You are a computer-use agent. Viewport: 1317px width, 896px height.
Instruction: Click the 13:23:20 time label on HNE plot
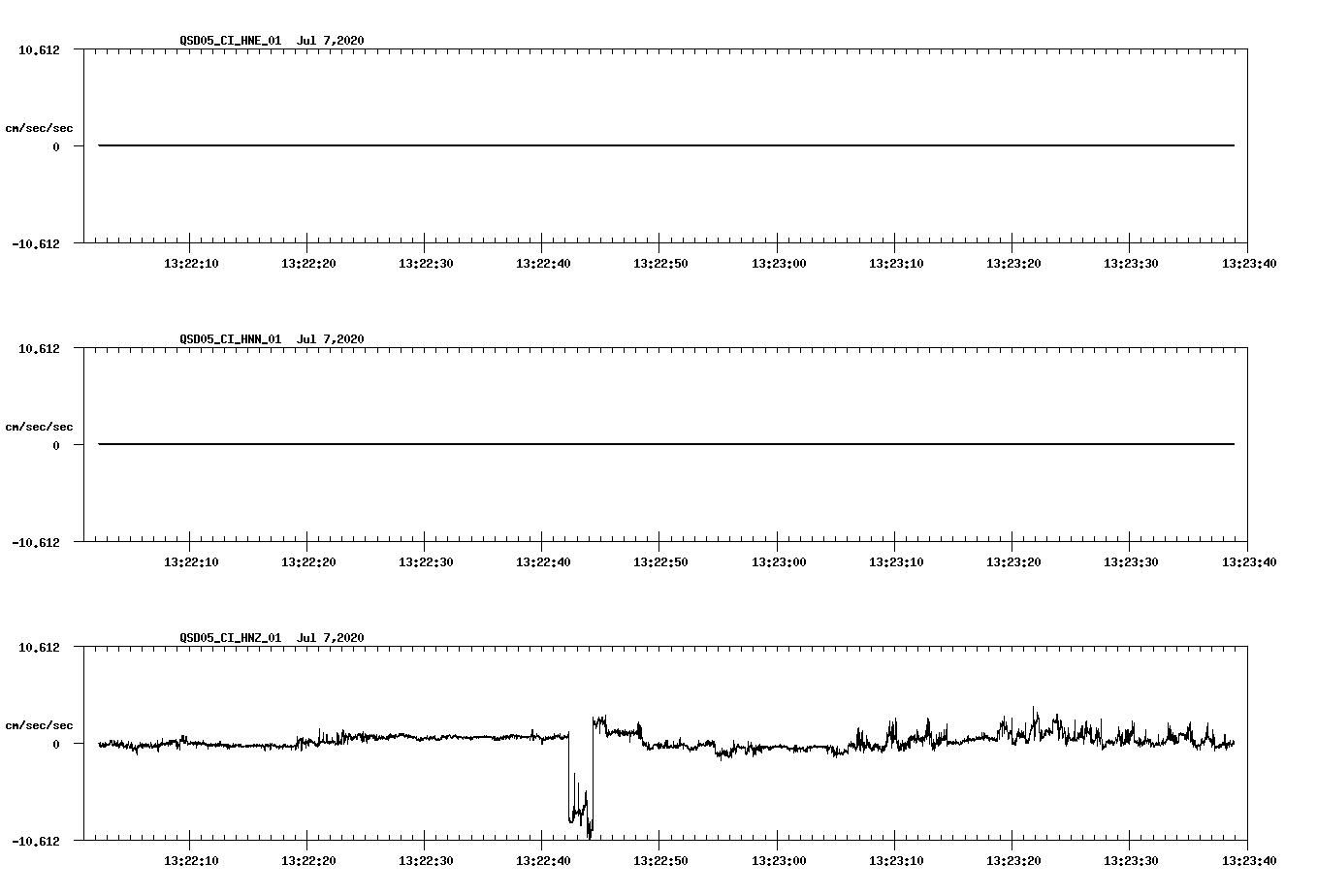click(x=1013, y=264)
